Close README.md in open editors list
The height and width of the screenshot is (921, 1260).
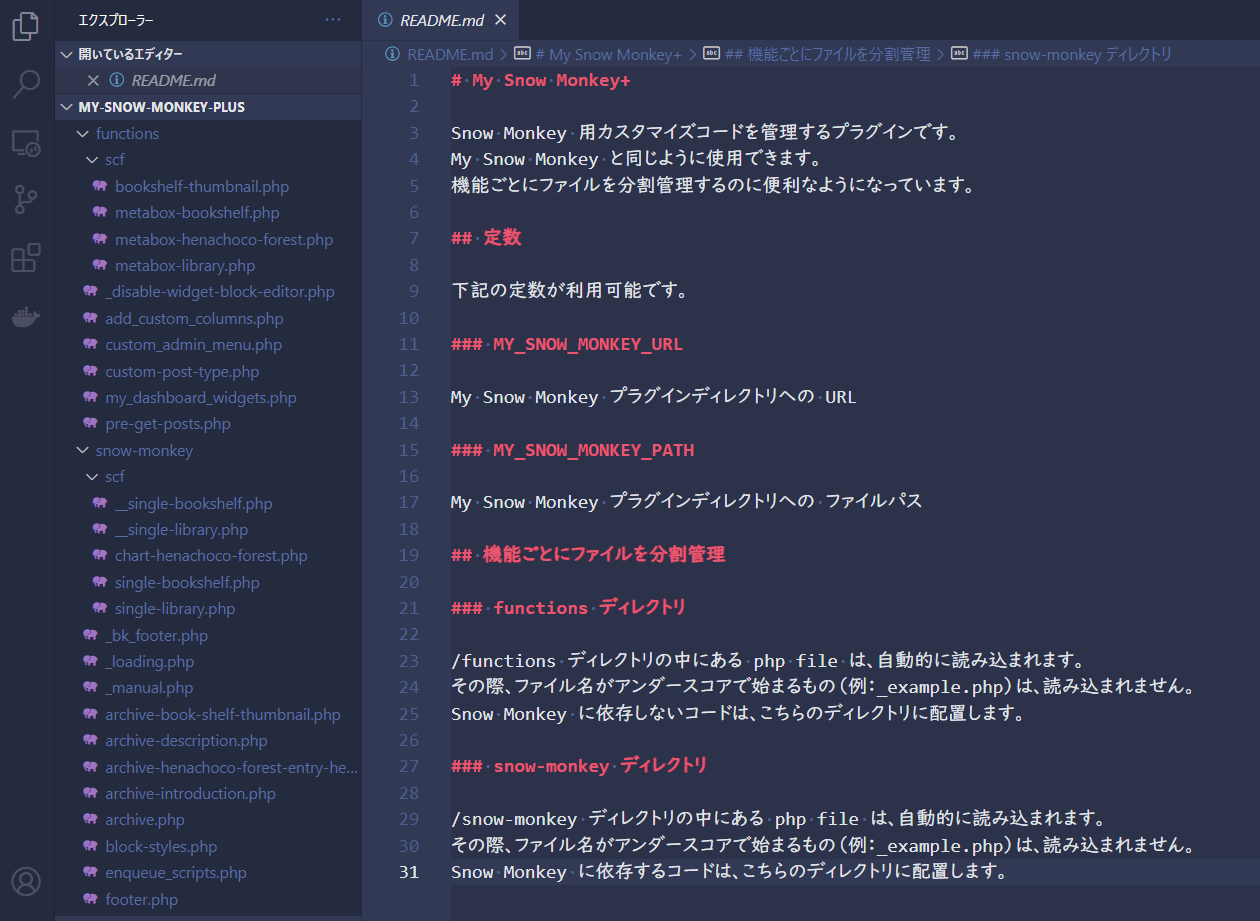tap(93, 80)
